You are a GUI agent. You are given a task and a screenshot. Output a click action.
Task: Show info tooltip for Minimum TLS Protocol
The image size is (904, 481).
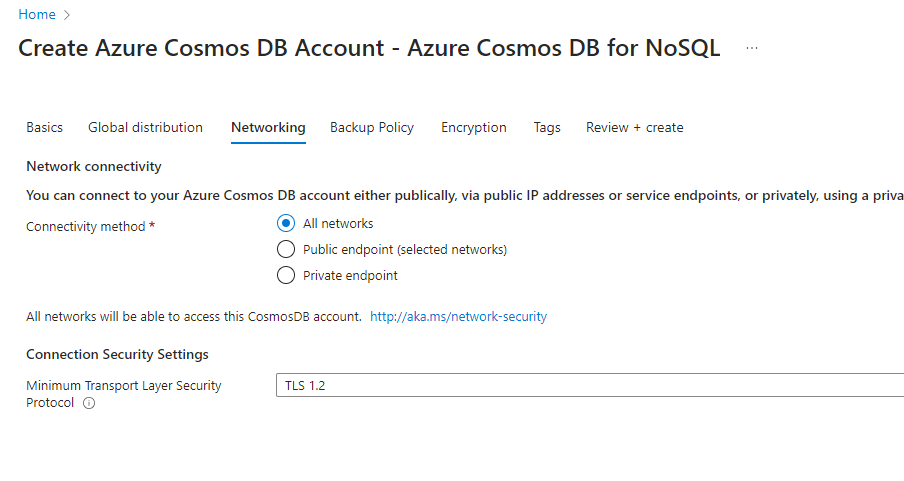[89, 403]
